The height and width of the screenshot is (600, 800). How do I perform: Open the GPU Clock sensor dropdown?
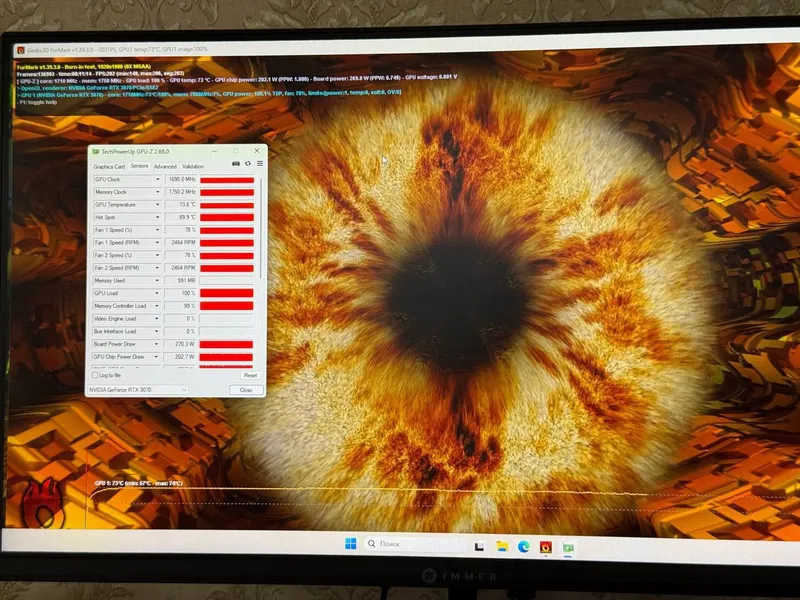coord(157,180)
